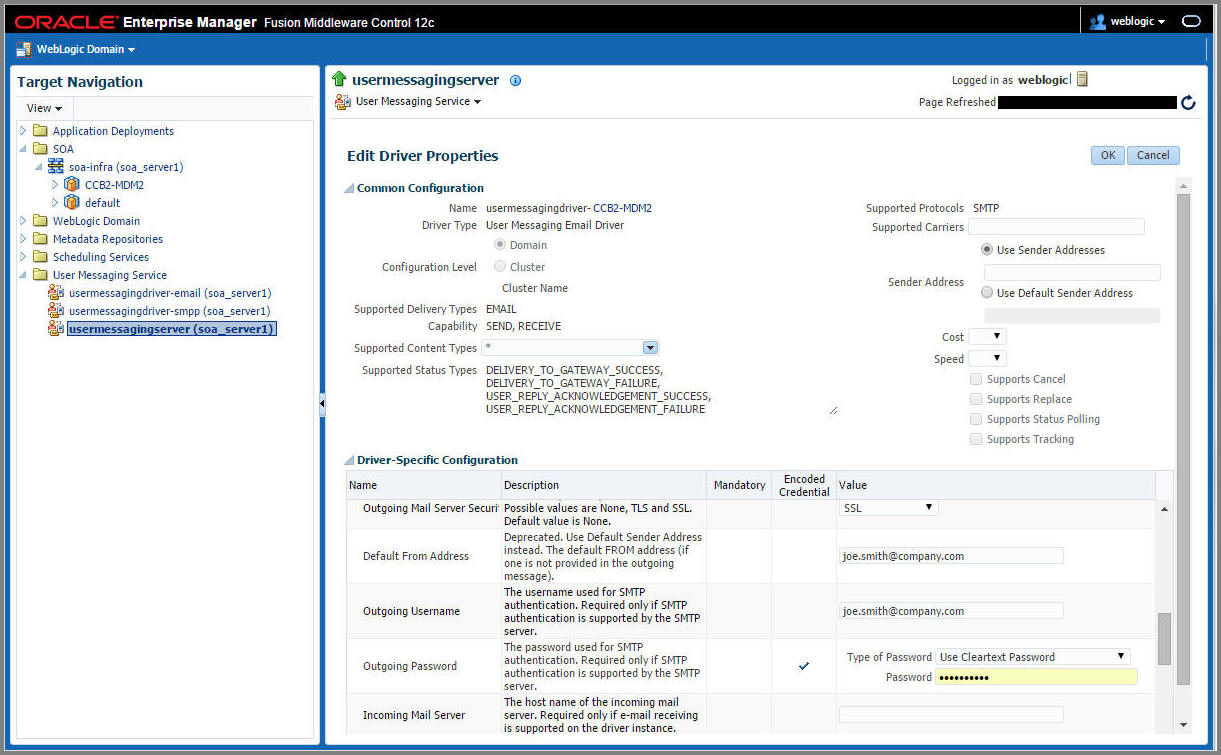Collapse the Driver-Specific Configuration section
The image size is (1221, 755).
click(349, 460)
